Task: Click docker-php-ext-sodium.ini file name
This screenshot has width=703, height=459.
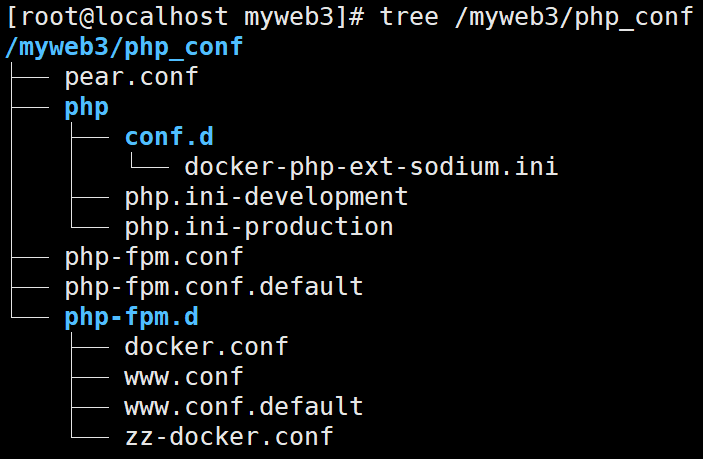Action: click(370, 166)
